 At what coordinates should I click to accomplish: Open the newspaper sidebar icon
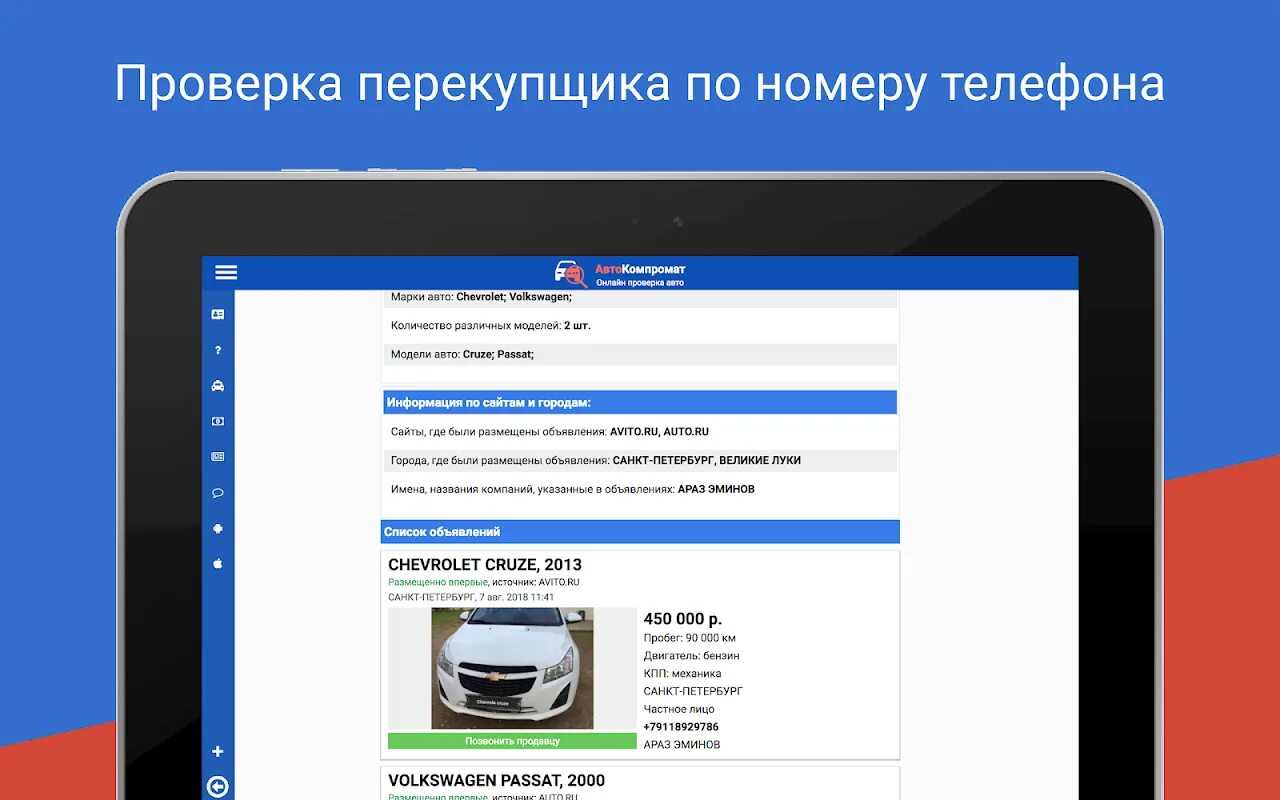pyautogui.click(x=218, y=457)
